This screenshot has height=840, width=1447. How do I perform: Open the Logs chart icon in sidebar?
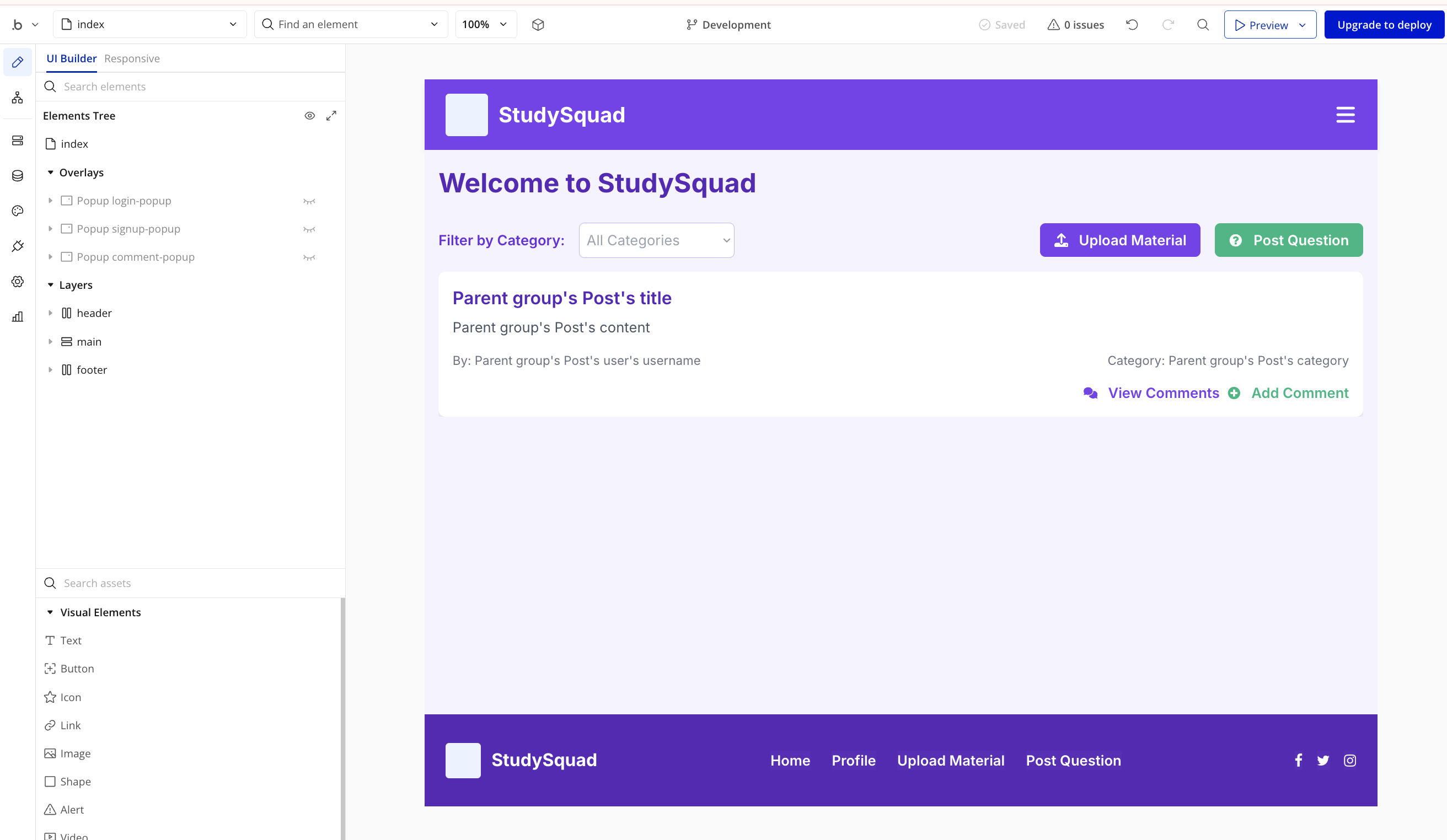[17, 317]
